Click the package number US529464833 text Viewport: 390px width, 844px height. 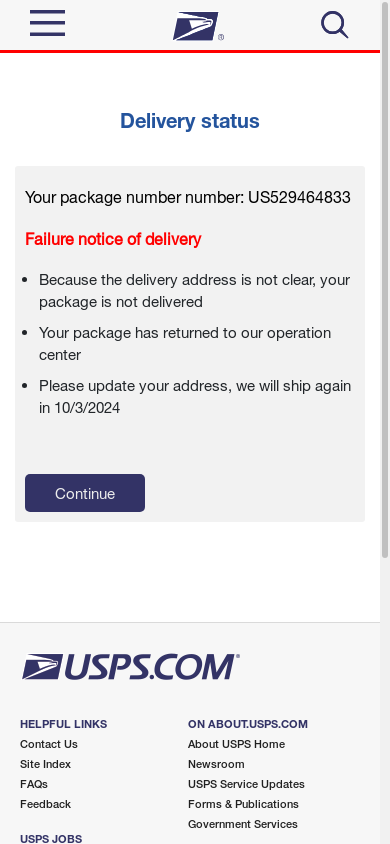(x=299, y=198)
